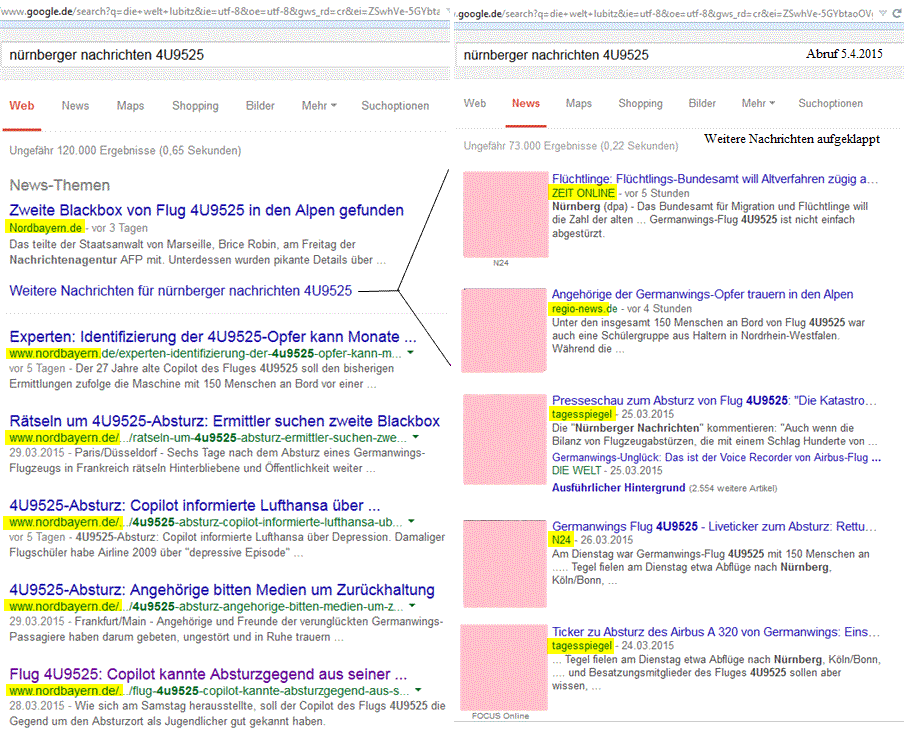
Task: Click thumbnail captioned FOCUS Online
Action: coord(504,668)
